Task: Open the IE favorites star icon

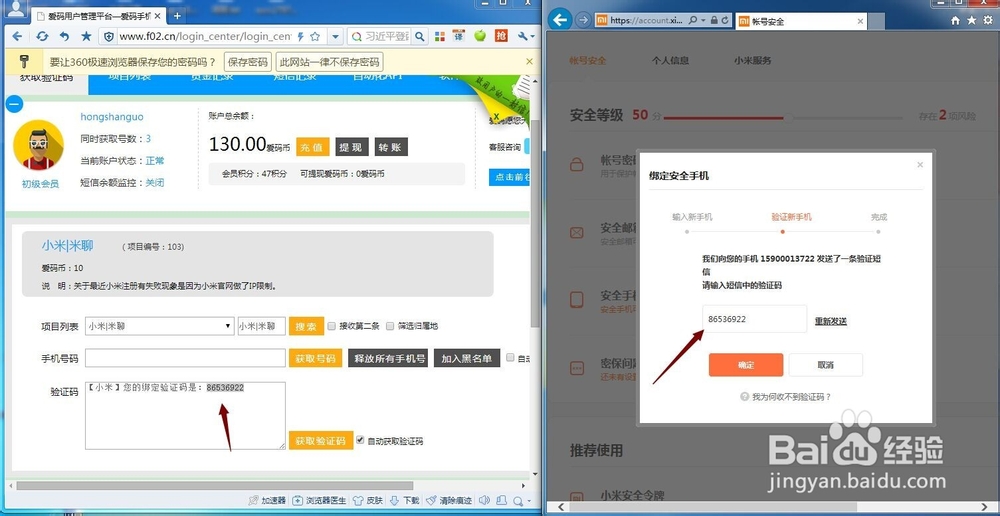Action: click(x=971, y=20)
